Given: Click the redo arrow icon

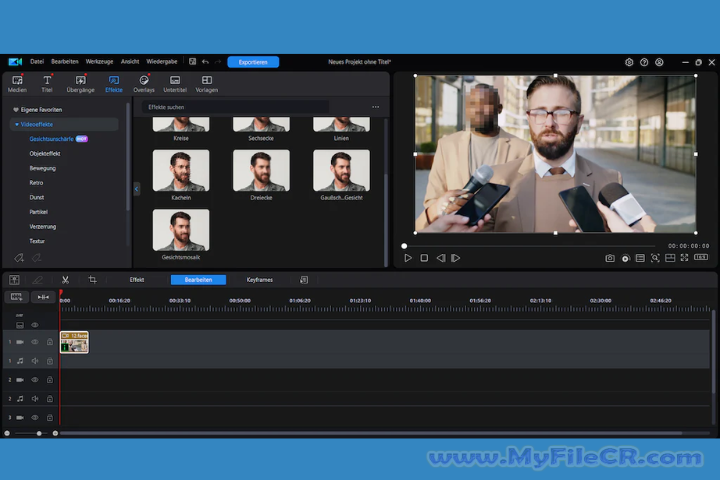Looking at the screenshot, I should pos(218,62).
